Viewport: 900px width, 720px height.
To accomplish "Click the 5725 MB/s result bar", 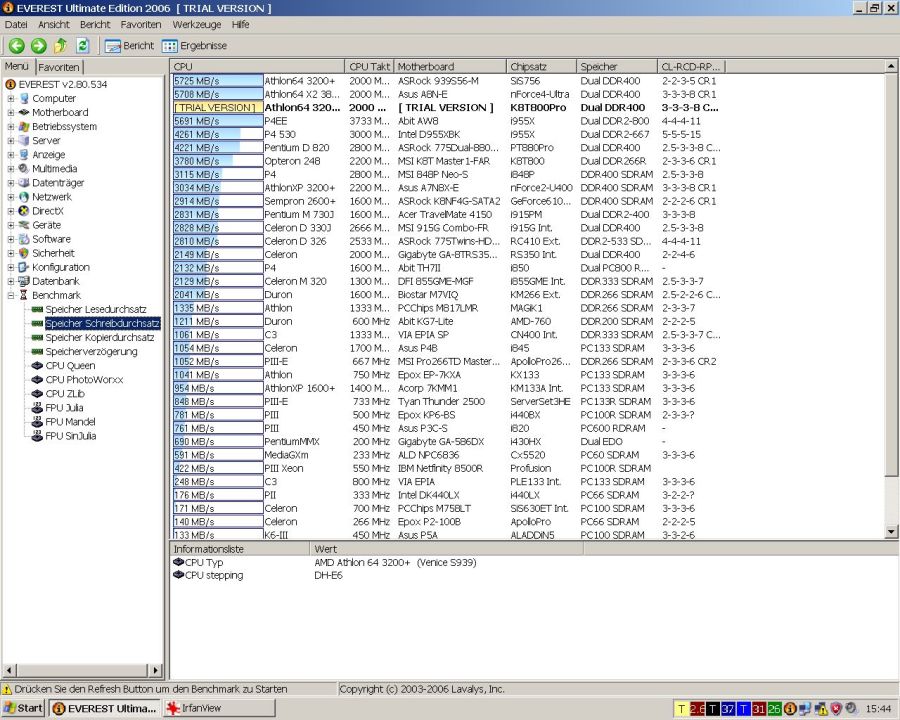I will click(x=218, y=81).
